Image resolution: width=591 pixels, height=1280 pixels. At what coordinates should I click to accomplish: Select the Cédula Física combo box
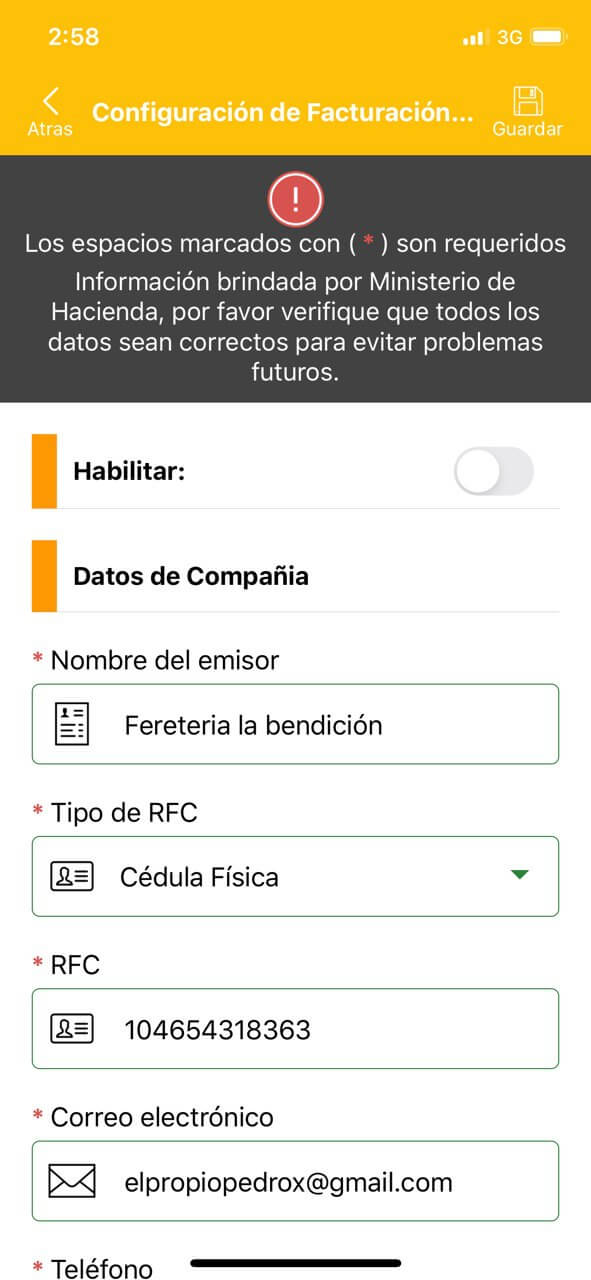click(x=295, y=876)
